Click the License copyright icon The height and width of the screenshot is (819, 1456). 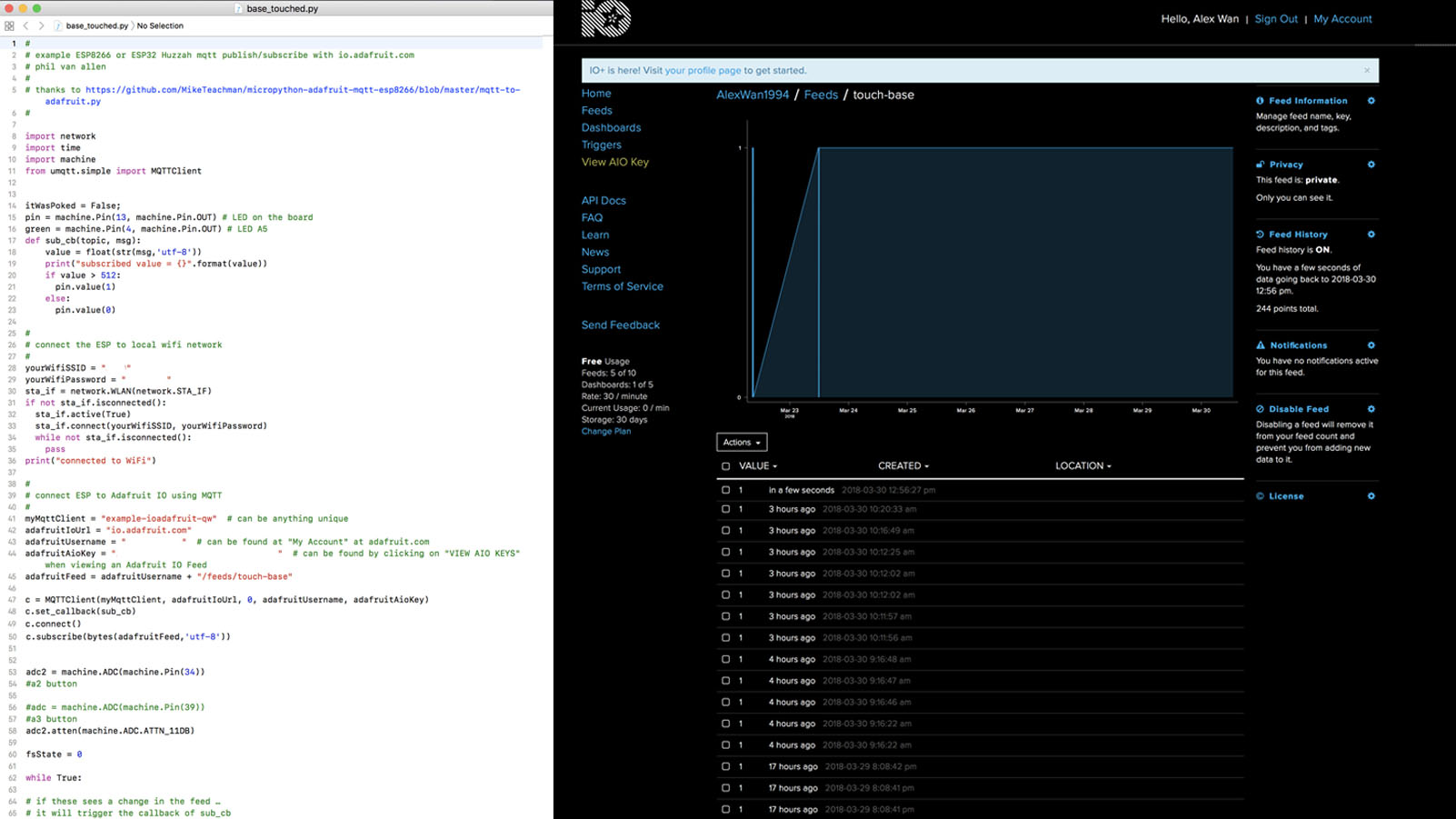point(1260,496)
